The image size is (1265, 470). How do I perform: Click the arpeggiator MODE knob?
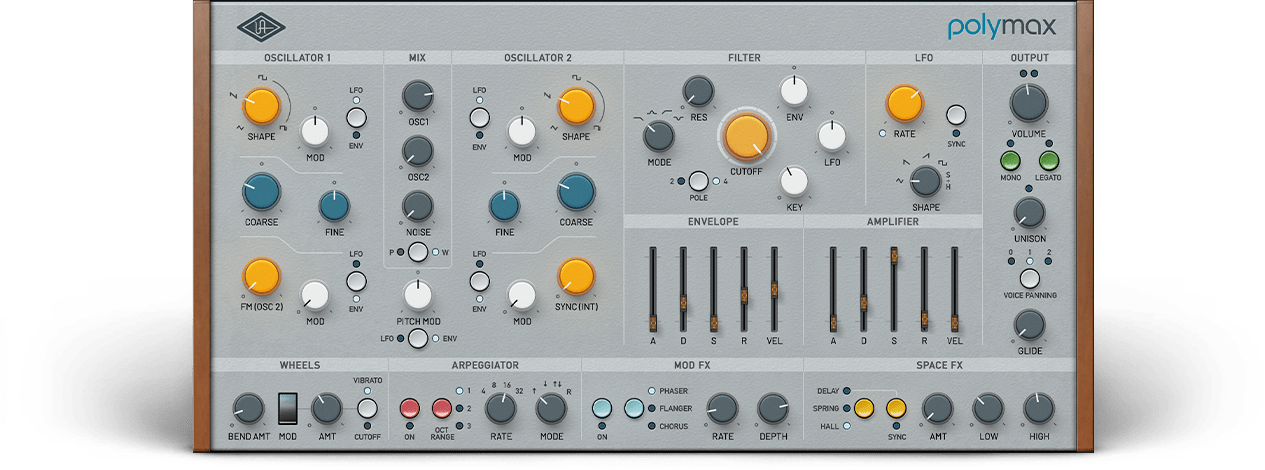point(550,408)
